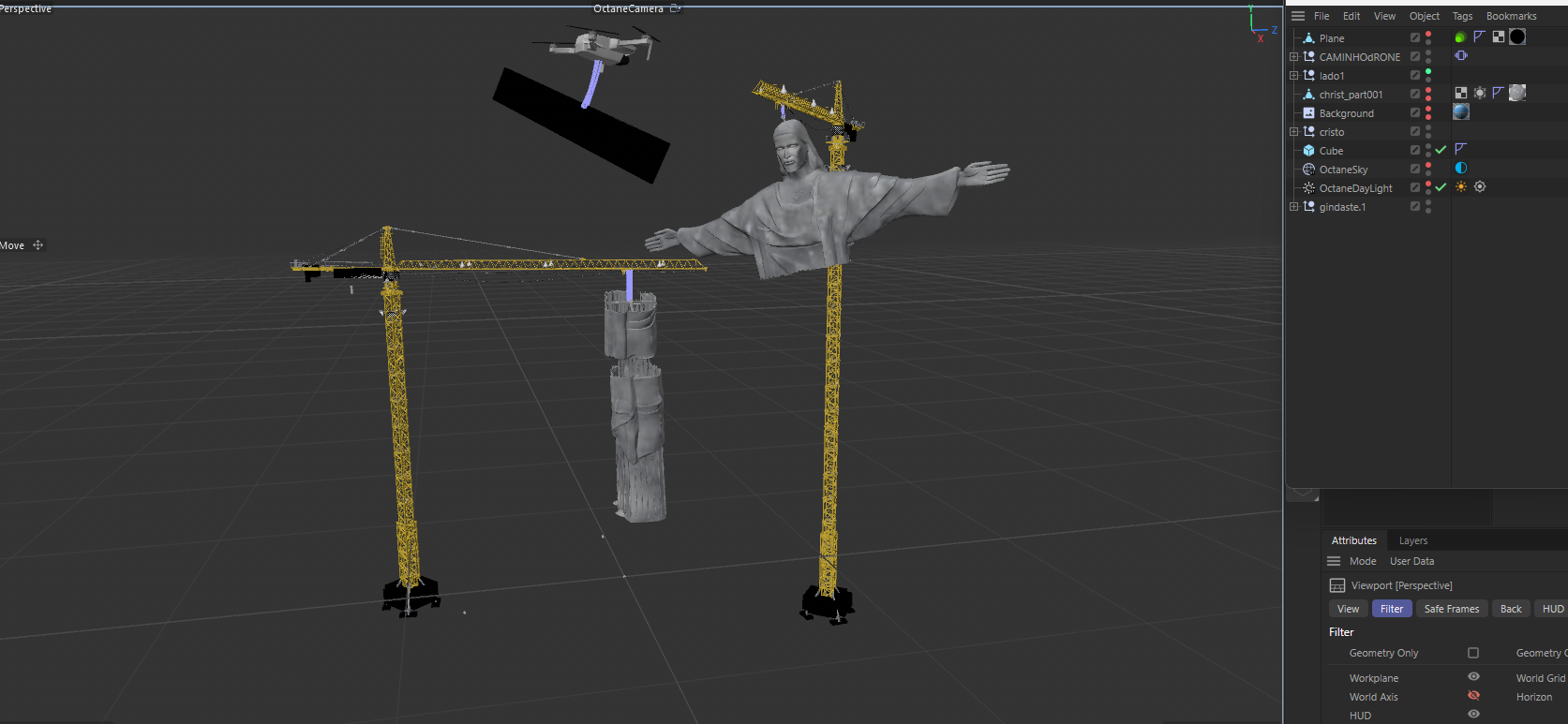Click the CAMINHOdRONE null object icon
Viewport: 1568px width, 724px height.
[1308, 57]
